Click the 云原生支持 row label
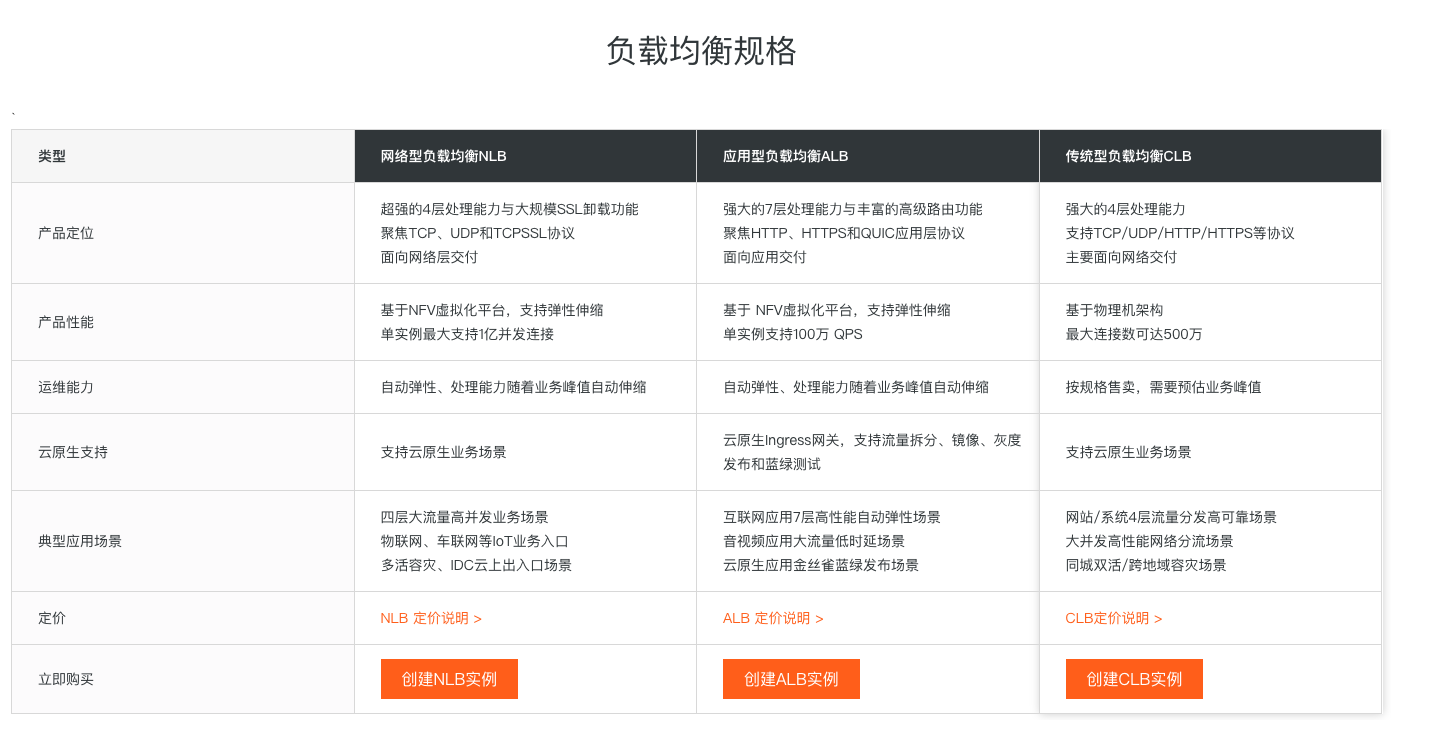The image size is (1439, 735). [x=73, y=452]
